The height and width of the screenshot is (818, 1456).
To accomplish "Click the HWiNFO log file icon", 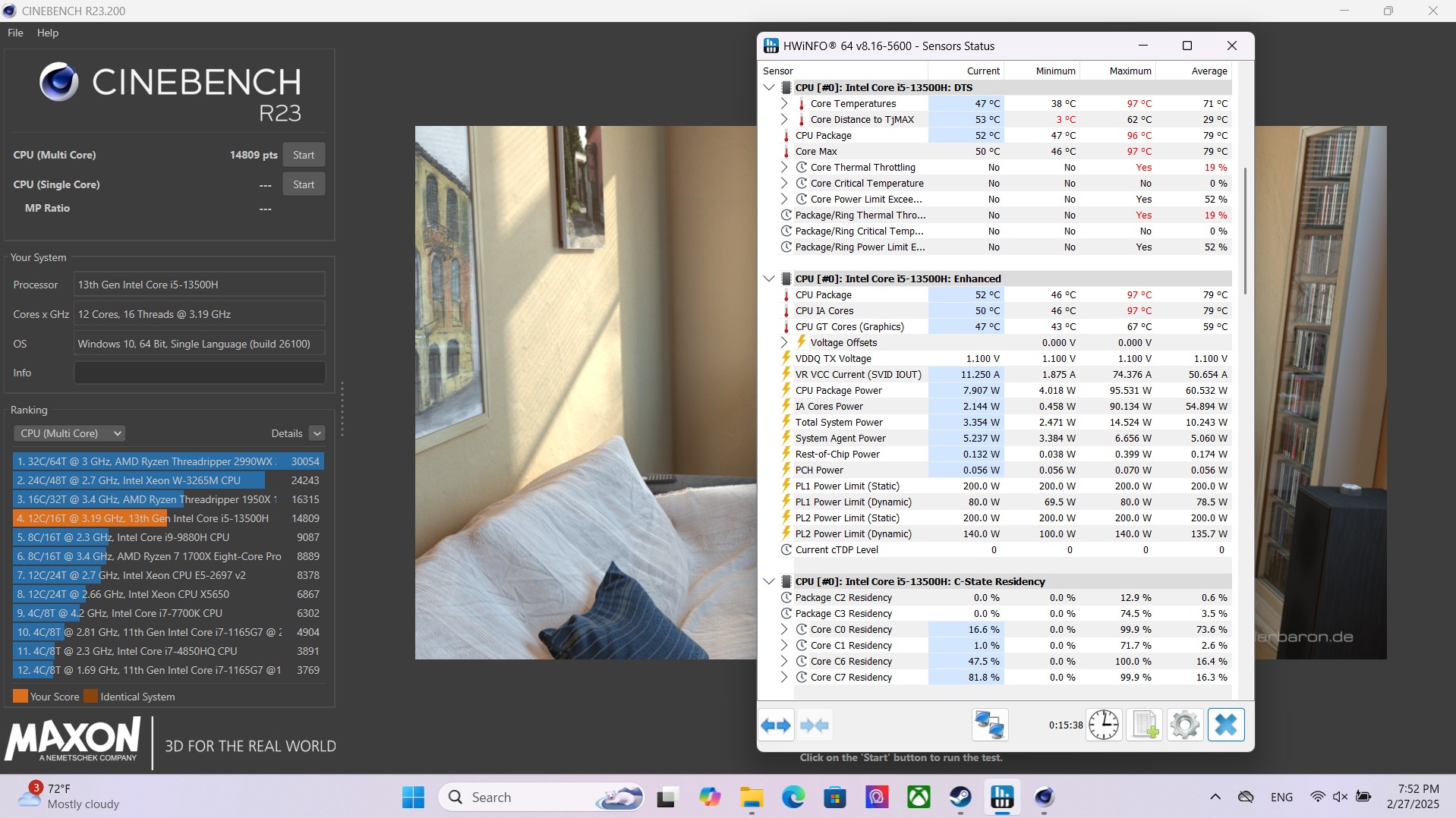I will 1145,725.
